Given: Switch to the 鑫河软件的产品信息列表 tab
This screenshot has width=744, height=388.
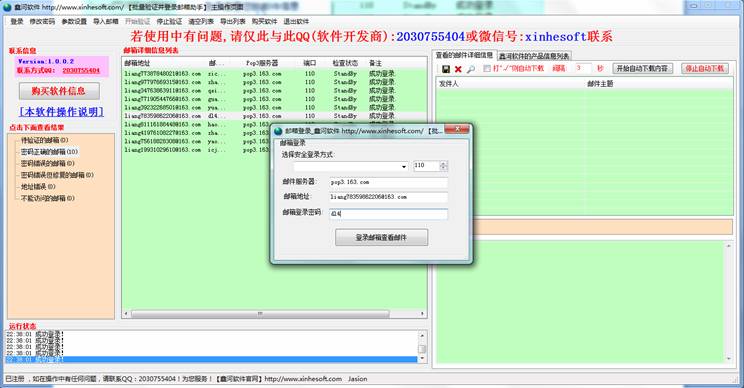Looking at the screenshot, I should pyautogui.click(x=534, y=56).
